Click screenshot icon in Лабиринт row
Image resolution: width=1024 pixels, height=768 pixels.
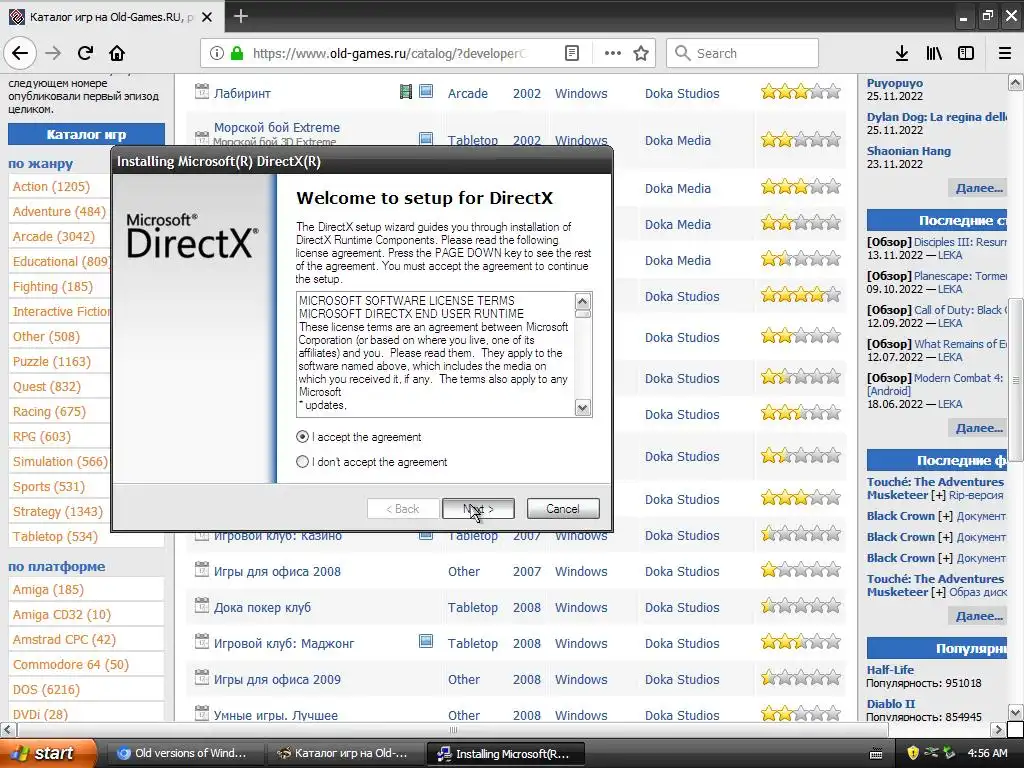coord(426,91)
